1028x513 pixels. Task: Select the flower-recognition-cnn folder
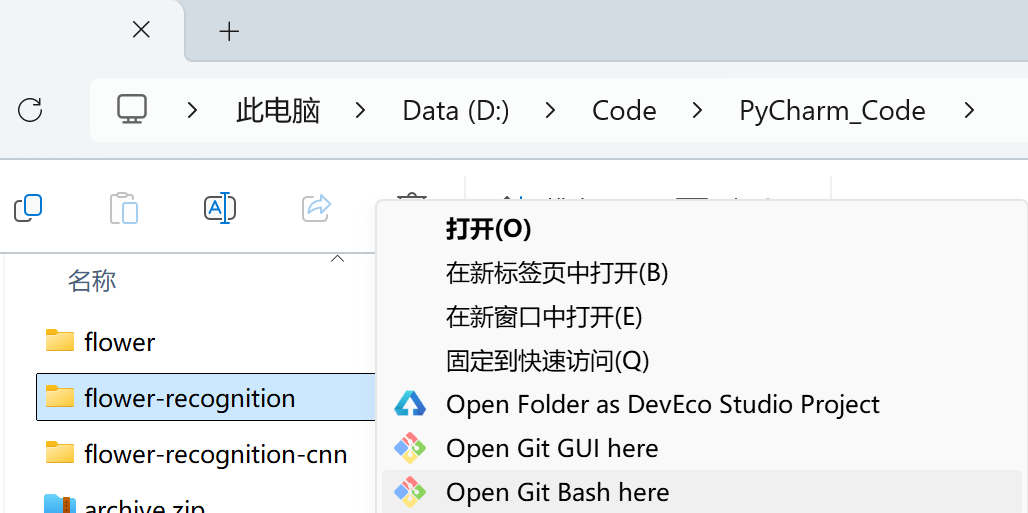pyautogui.click(x=215, y=455)
